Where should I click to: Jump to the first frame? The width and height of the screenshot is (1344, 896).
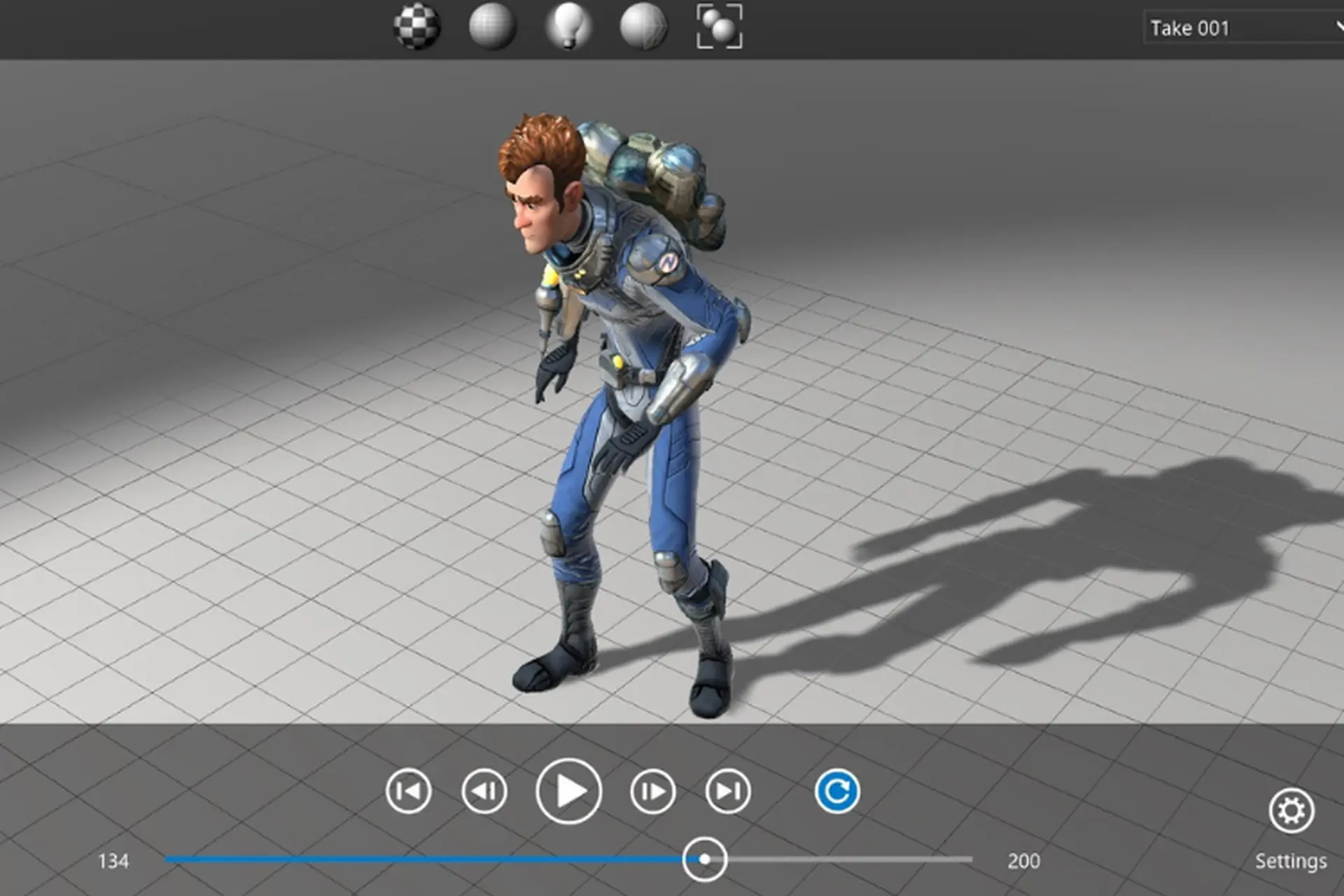click(x=409, y=791)
